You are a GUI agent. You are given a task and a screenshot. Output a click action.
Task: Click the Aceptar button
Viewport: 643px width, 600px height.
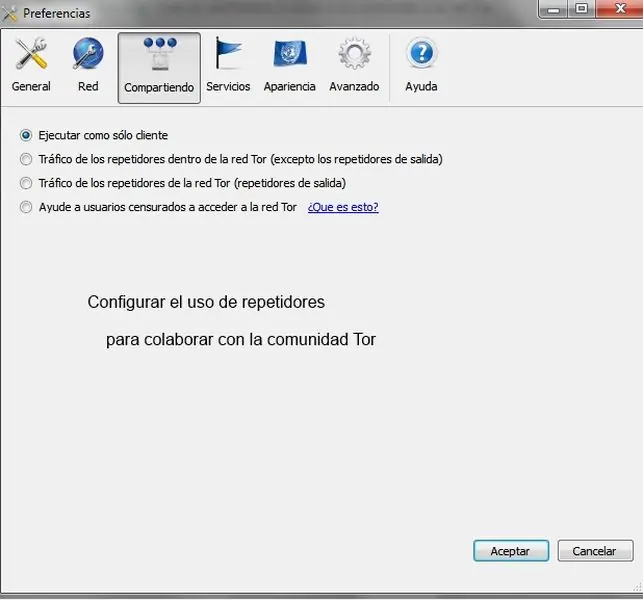(511, 550)
